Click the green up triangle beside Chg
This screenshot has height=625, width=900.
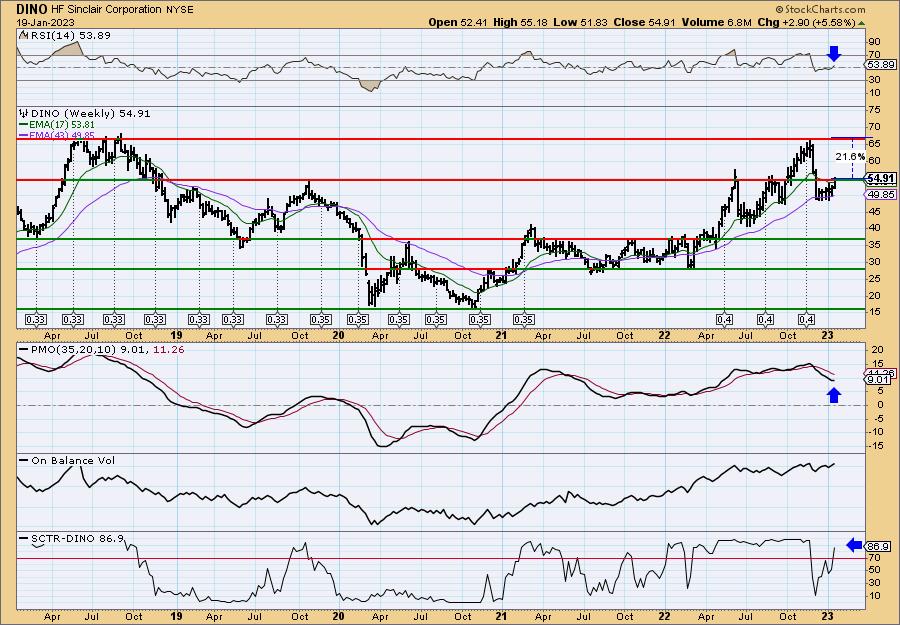point(861,23)
